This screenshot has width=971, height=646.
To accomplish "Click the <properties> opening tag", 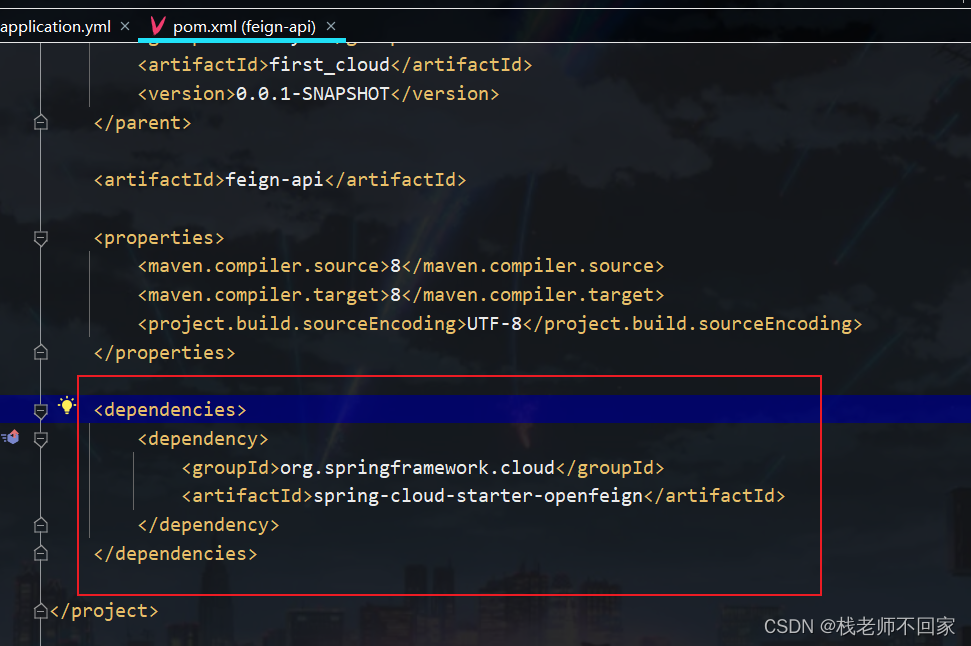I will (159, 238).
